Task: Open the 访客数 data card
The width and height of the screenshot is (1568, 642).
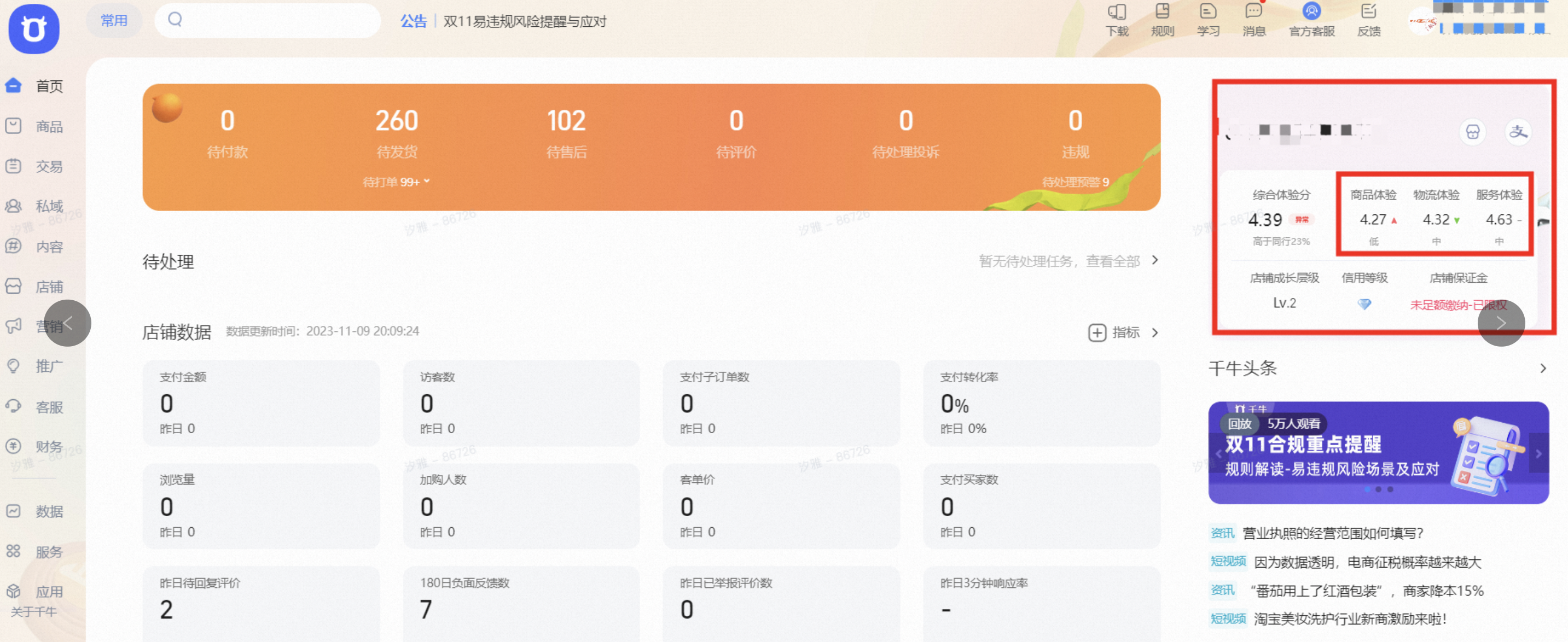Action: click(521, 403)
